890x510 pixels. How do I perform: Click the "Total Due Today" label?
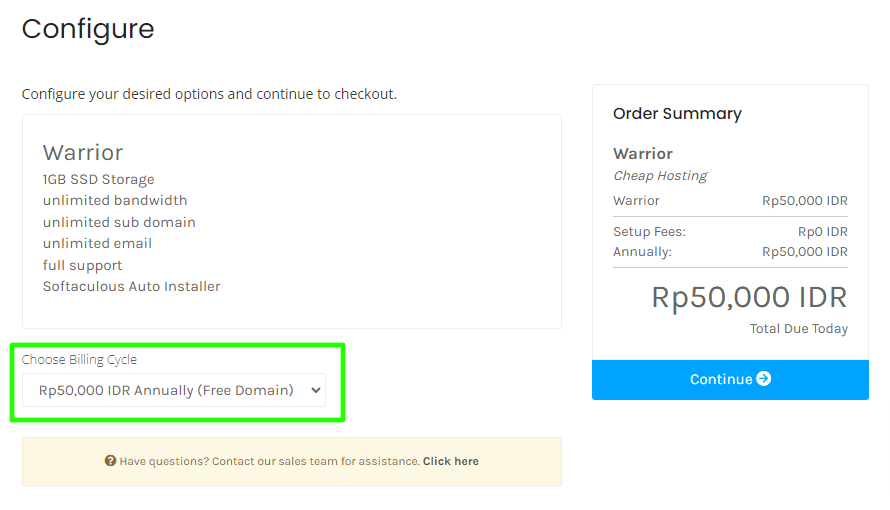[798, 329]
